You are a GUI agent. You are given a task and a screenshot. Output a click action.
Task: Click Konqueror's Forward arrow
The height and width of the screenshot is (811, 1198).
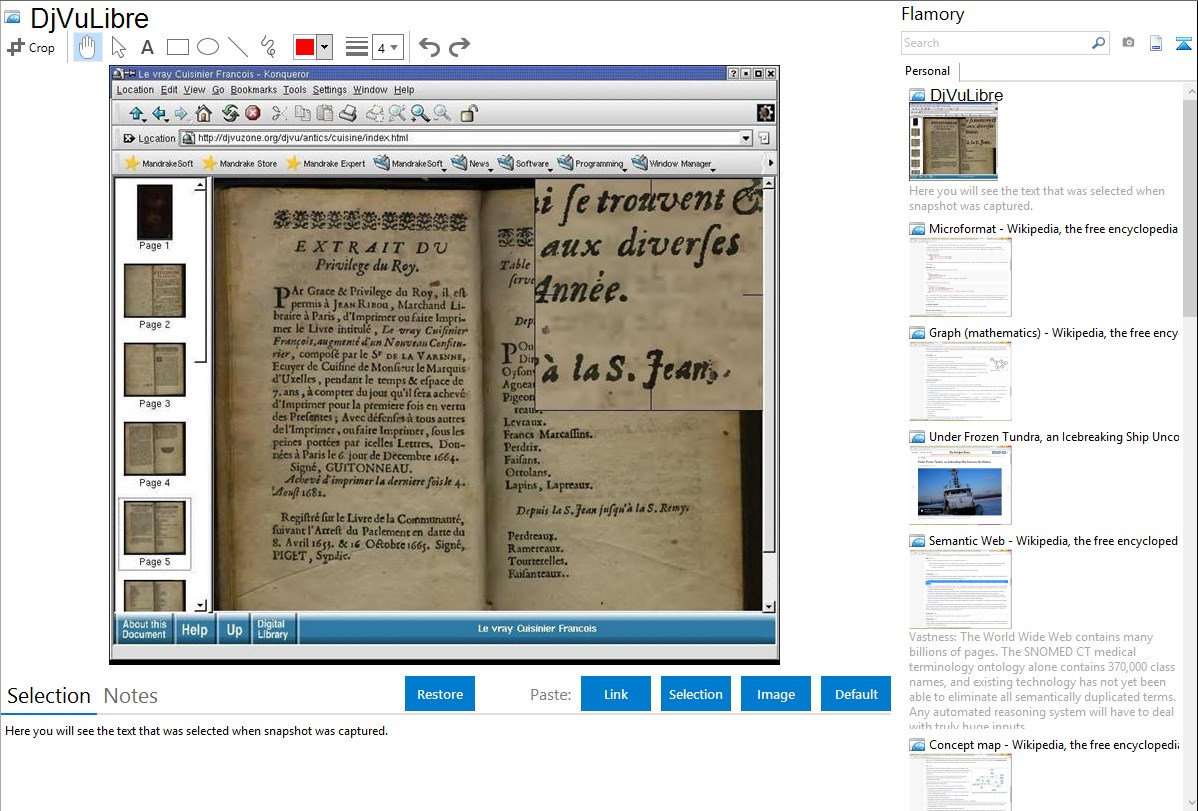click(x=181, y=114)
